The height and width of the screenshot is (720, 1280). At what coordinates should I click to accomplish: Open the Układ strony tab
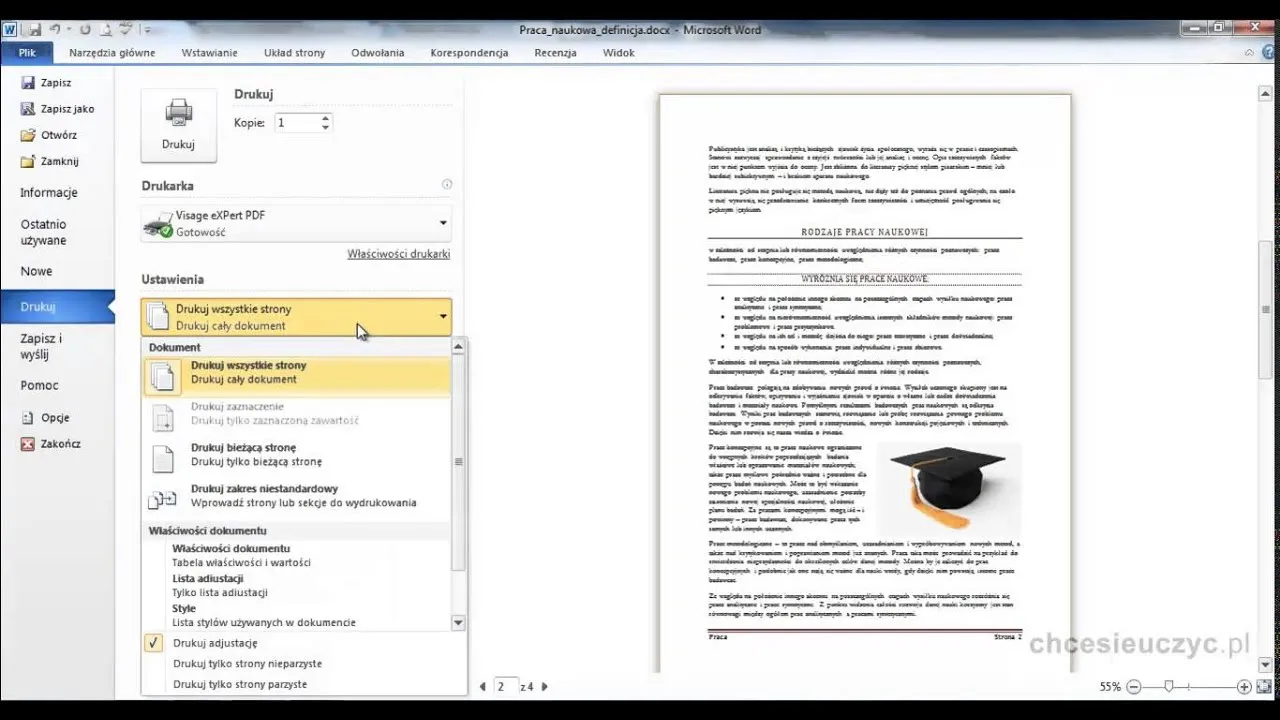coord(294,53)
